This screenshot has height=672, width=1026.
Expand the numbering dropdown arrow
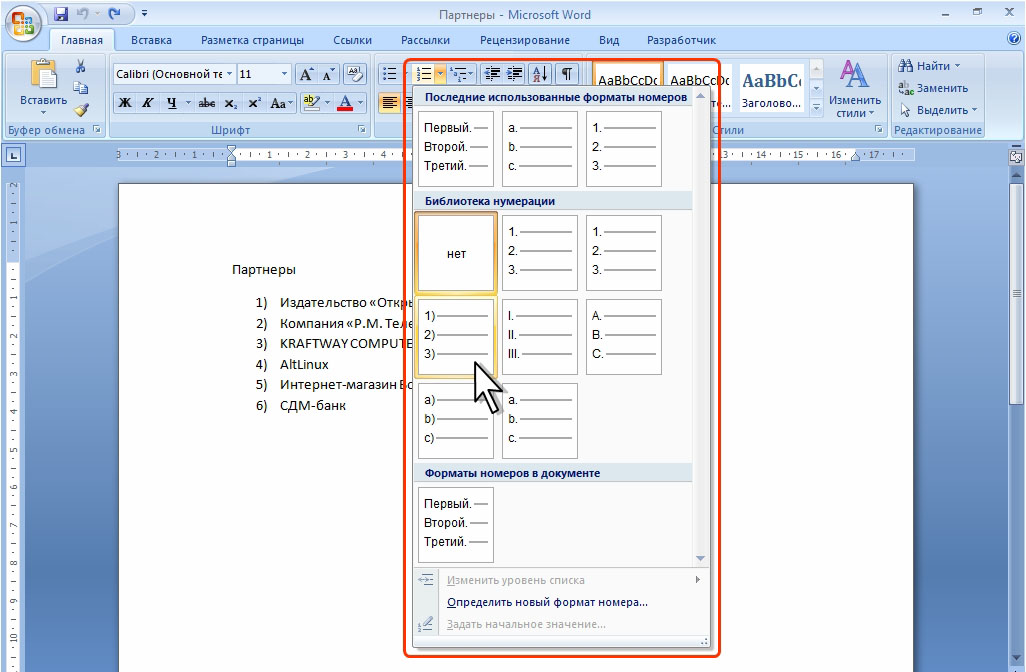(x=440, y=74)
